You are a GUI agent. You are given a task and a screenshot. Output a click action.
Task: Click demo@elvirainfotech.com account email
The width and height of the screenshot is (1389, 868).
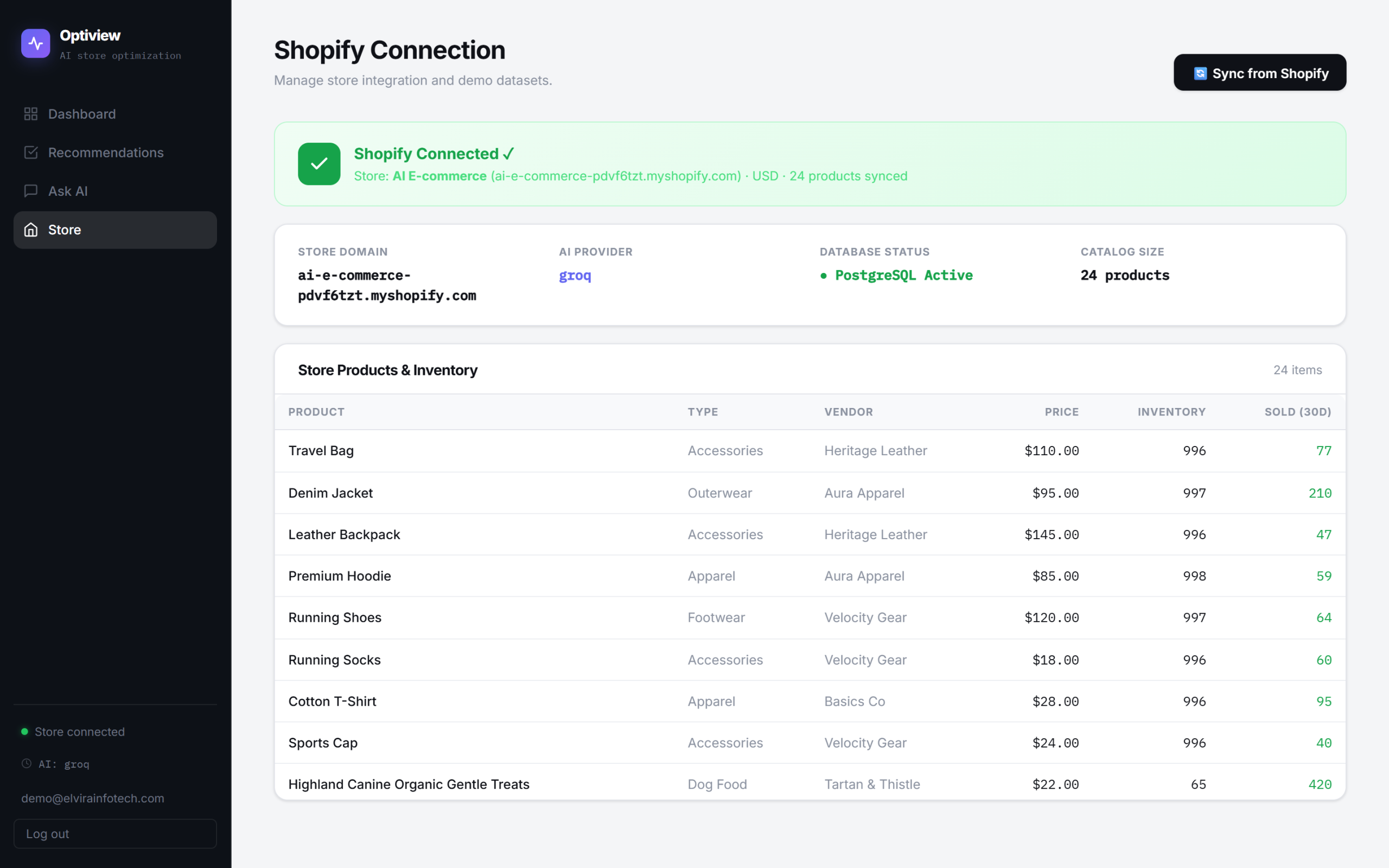(x=93, y=798)
